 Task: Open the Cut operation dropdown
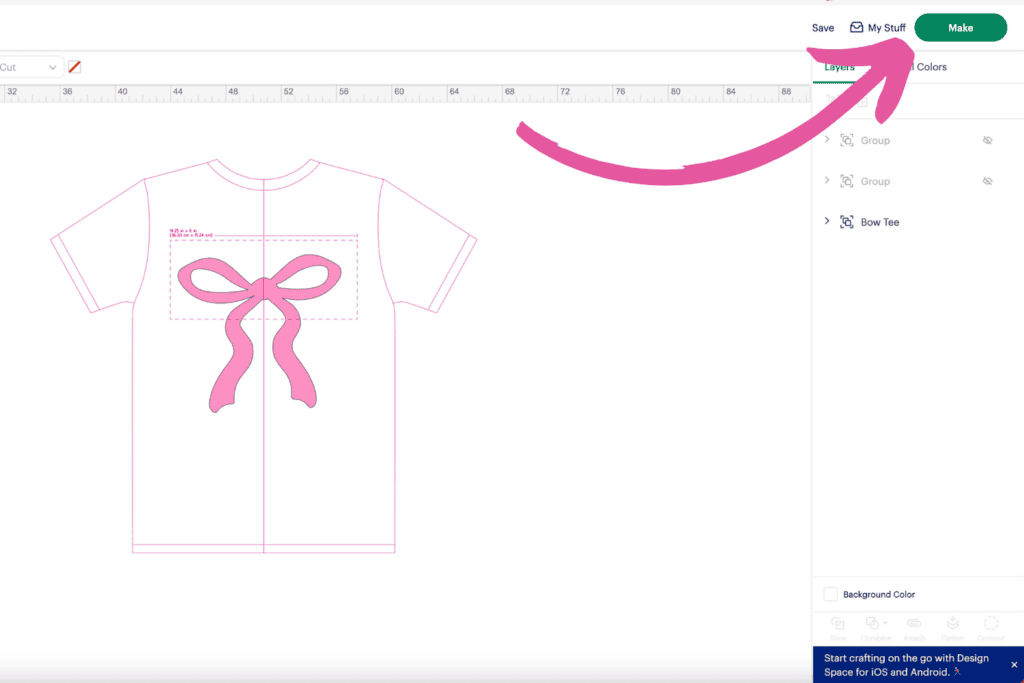30,67
